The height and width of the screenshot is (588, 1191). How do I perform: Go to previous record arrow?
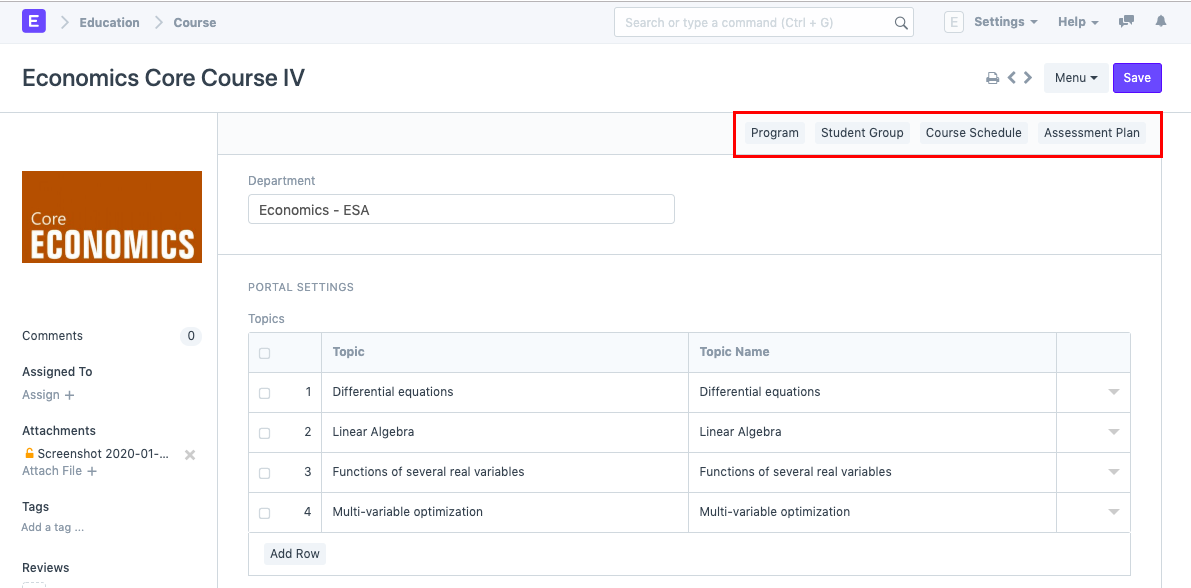tap(1012, 78)
